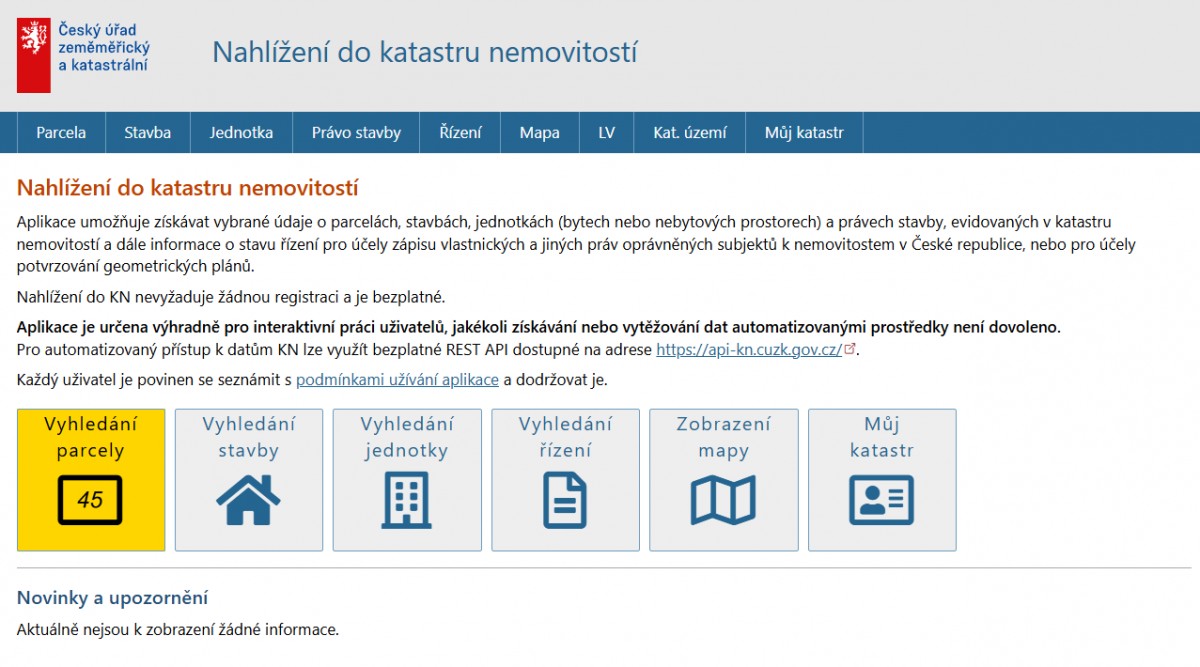This screenshot has height=667, width=1200.
Task: Click text 'Aktuálně nejsou k zobrazení žádné informace.'
Action: point(178,630)
